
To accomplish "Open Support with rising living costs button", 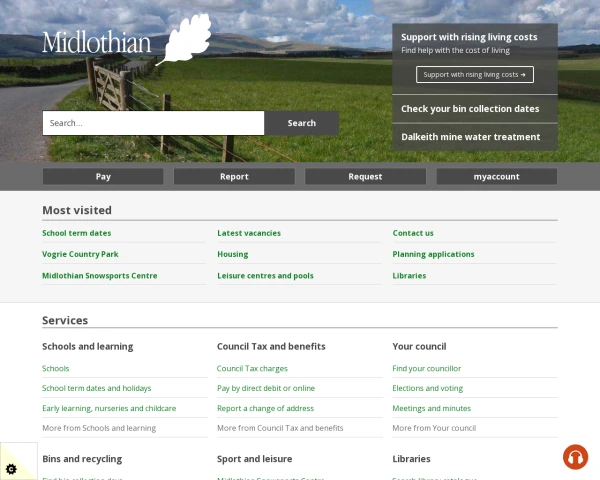I will pyautogui.click(x=474, y=75).
